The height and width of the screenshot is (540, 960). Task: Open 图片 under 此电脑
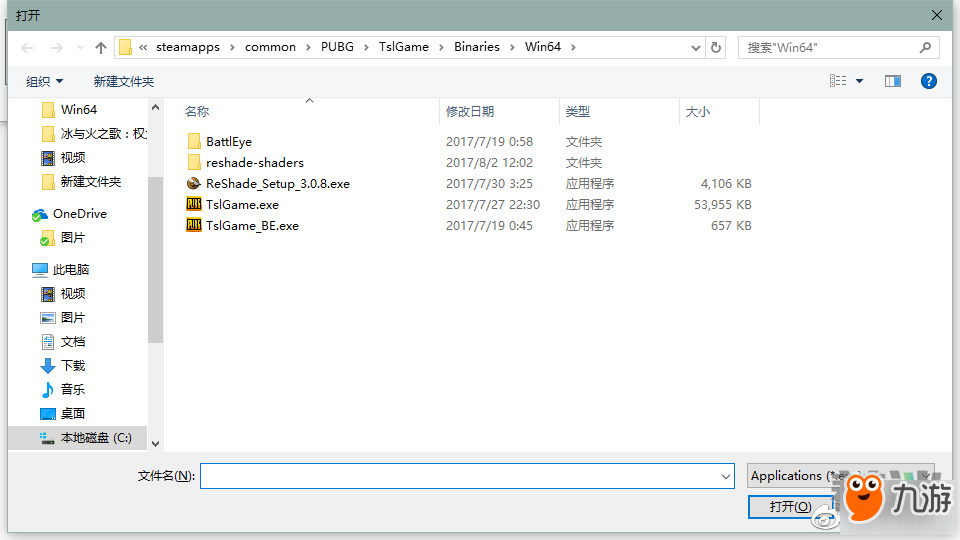click(63, 318)
